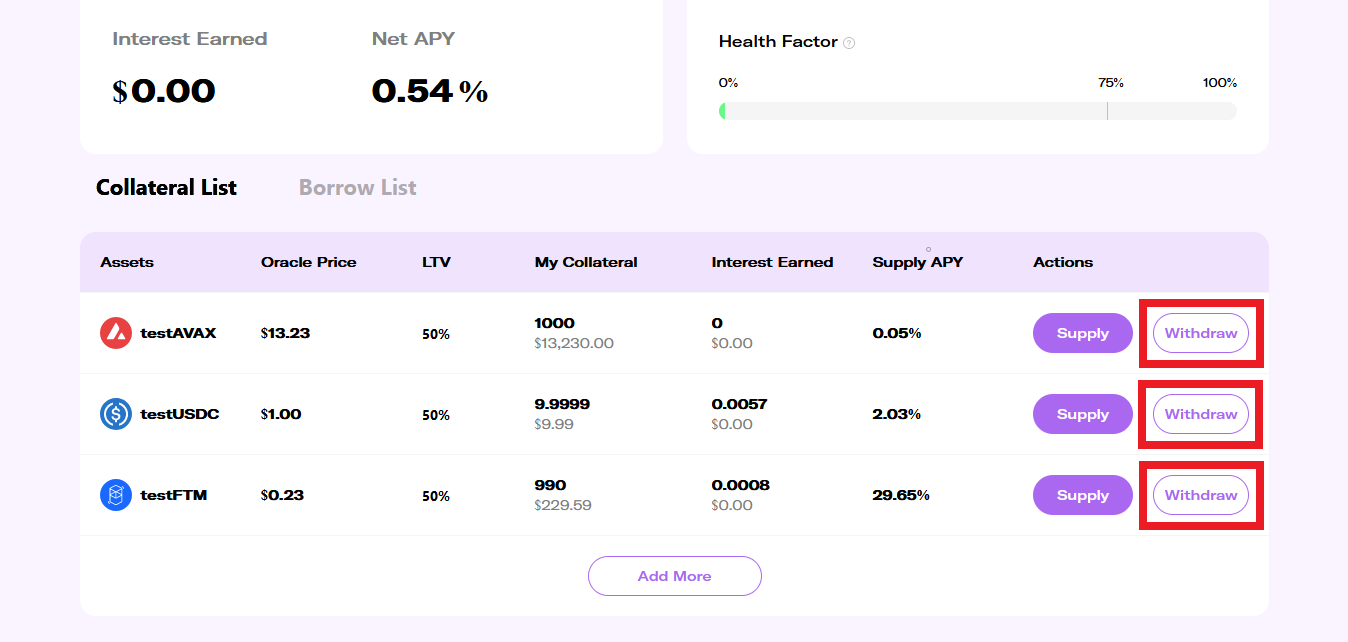Supply additional testFTM
1348x642 pixels.
(x=1082, y=495)
